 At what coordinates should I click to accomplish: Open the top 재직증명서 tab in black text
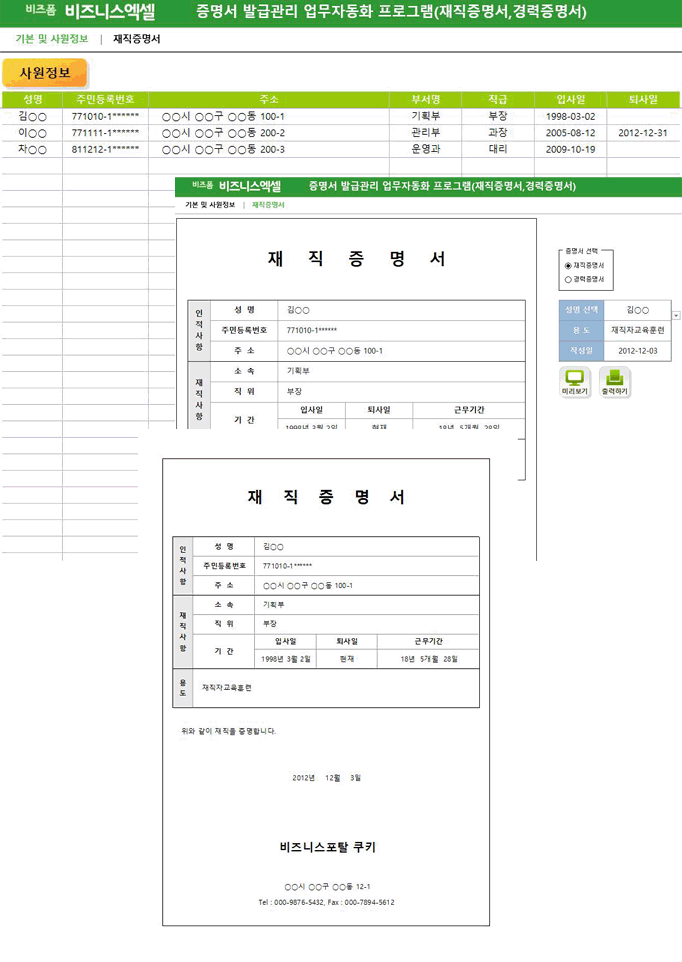click(x=137, y=39)
